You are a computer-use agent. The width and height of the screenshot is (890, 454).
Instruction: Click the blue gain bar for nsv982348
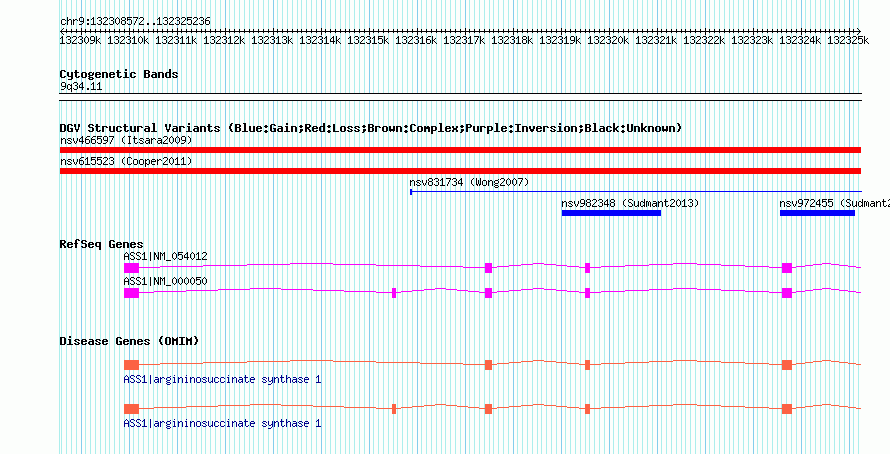tap(611, 213)
